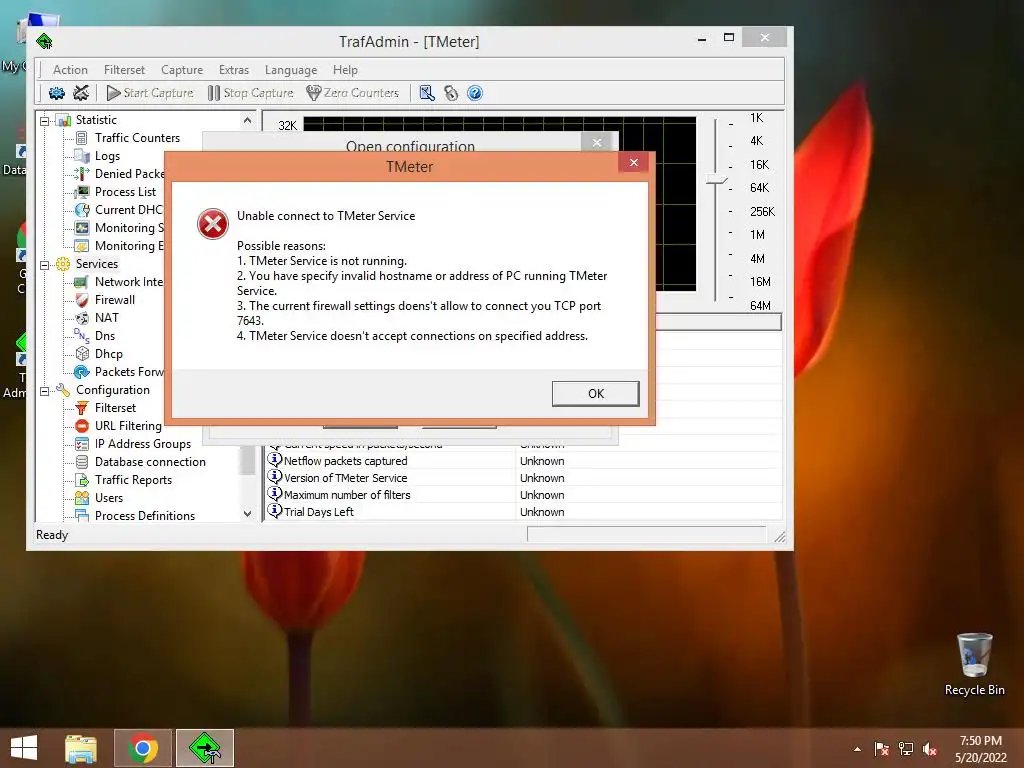Select Process List in the tree
This screenshot has width=1024, height=768.
[x=125, y=192]
